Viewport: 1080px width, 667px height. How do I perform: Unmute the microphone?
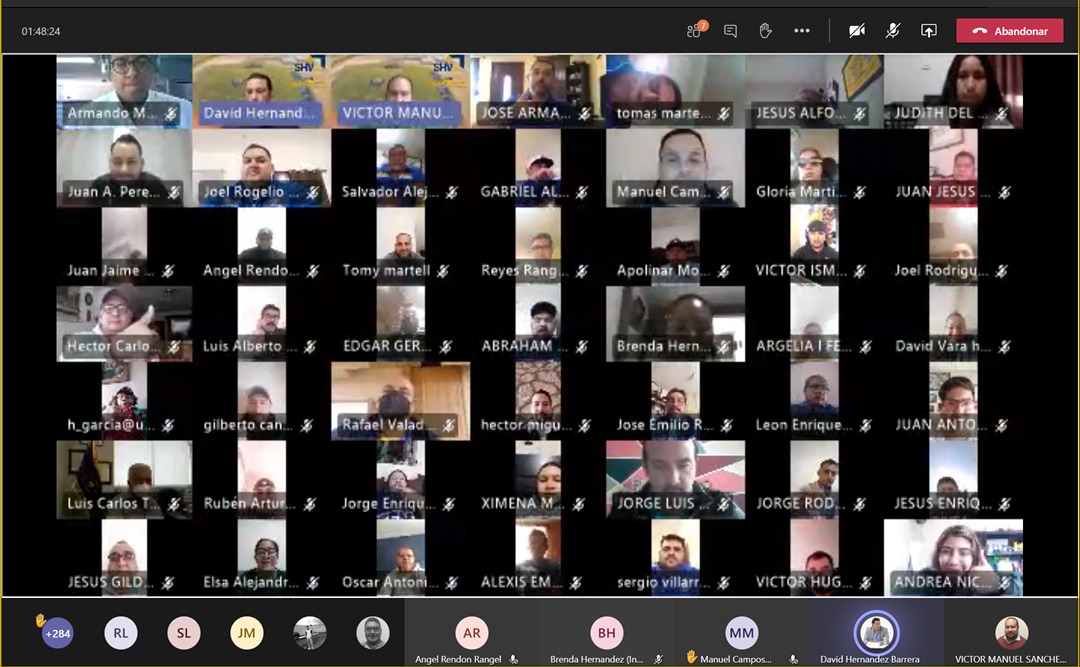(x=893, y=31)
